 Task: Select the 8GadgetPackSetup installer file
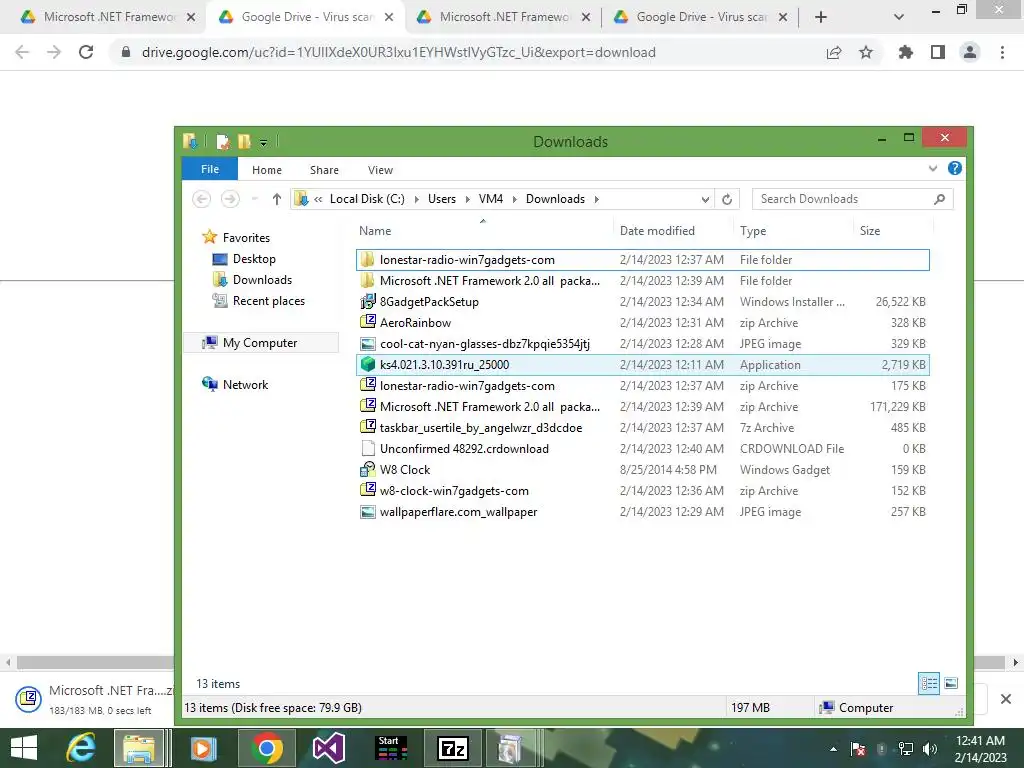pos(643,302)
